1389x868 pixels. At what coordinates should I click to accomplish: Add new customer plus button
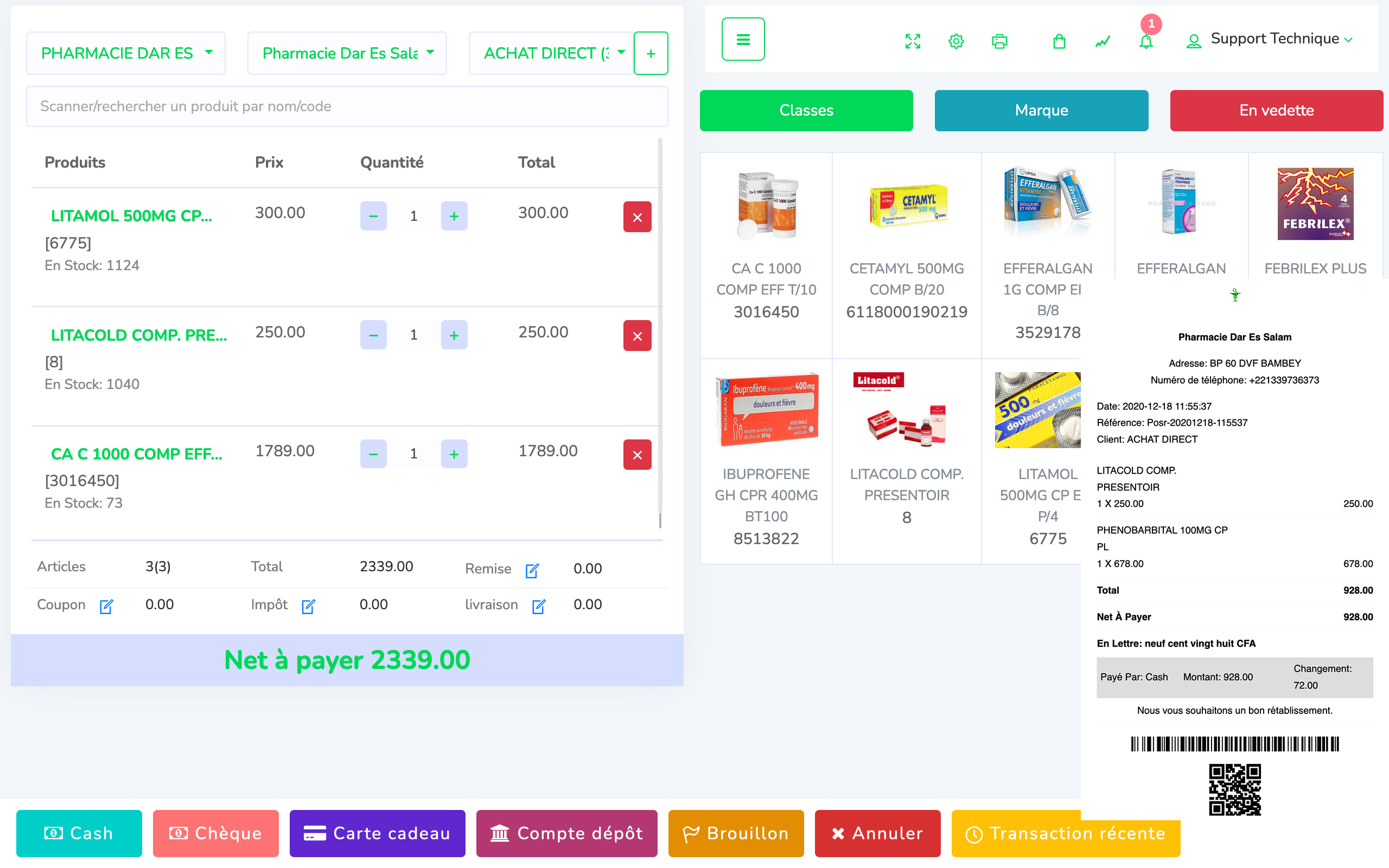(x=651, y=53)
